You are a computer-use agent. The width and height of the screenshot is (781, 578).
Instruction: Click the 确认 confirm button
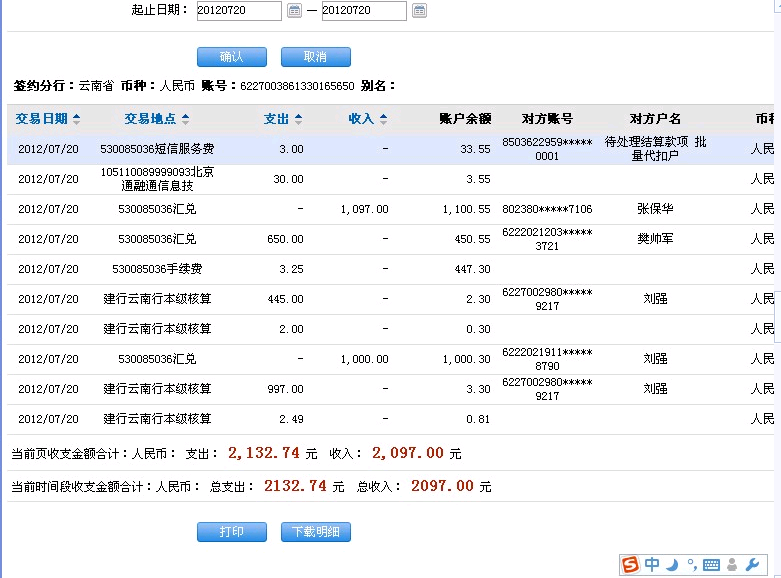tap(232, 57)
